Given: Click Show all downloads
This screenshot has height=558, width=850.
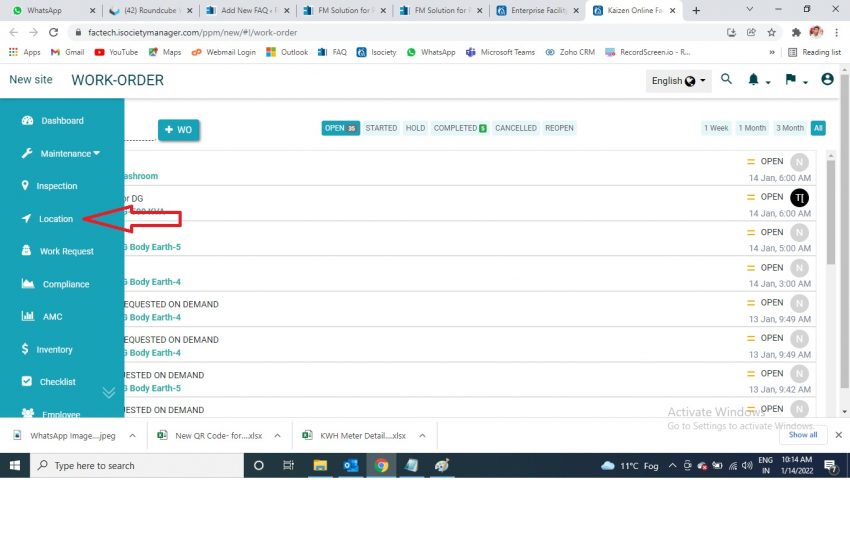Looking at the screenshot, I should click(803, 435).
